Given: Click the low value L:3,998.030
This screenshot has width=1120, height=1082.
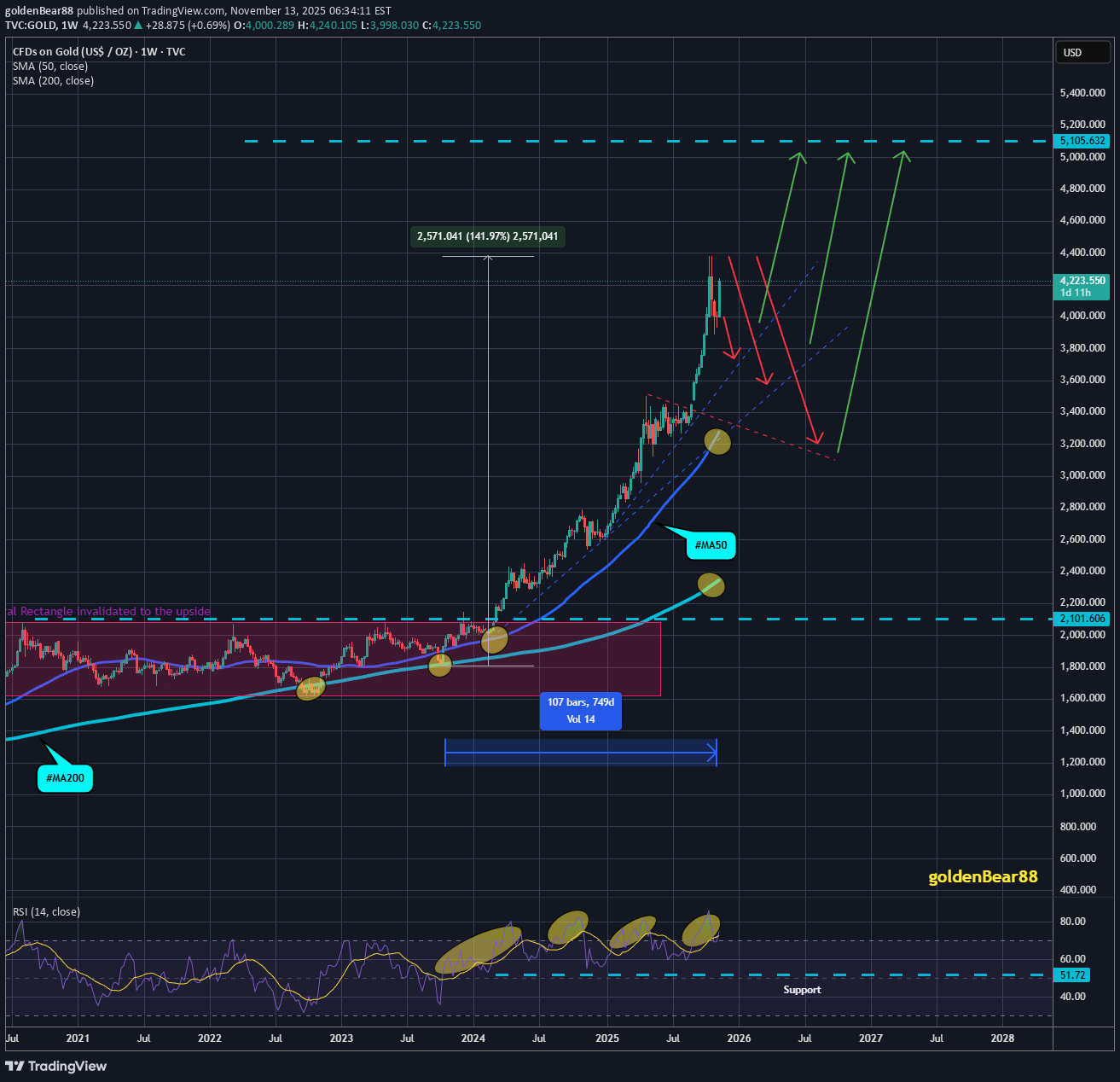Looking at the screenshot, I should coord(390,26).
